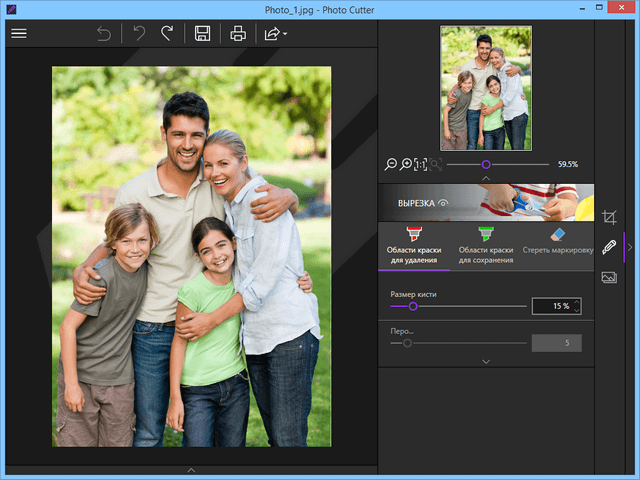Screen dimensions: 640x480
Task: Open the share dropdown arrow
Action: pos(285,33)
